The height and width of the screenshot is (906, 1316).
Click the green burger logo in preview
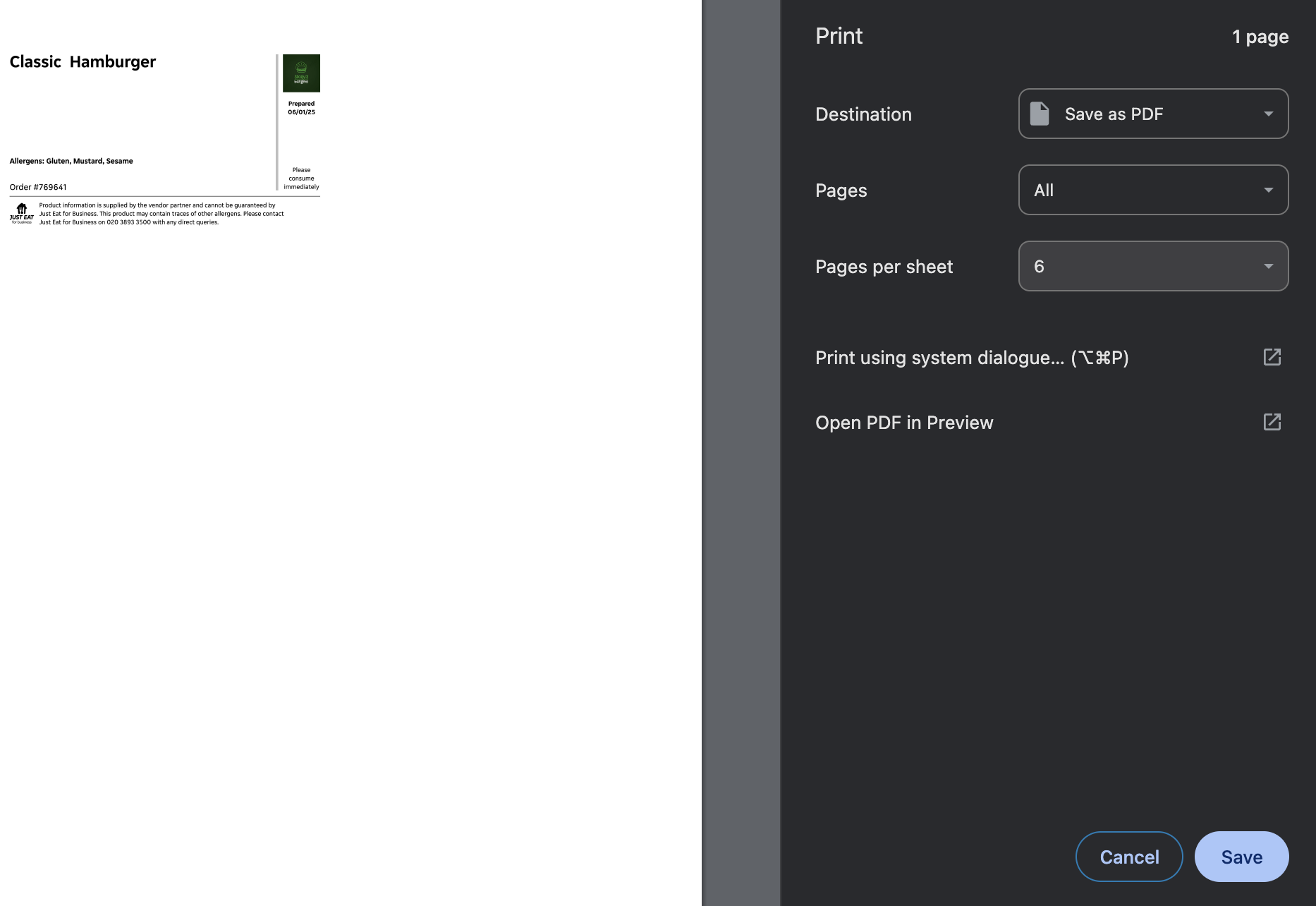(301, 73)
